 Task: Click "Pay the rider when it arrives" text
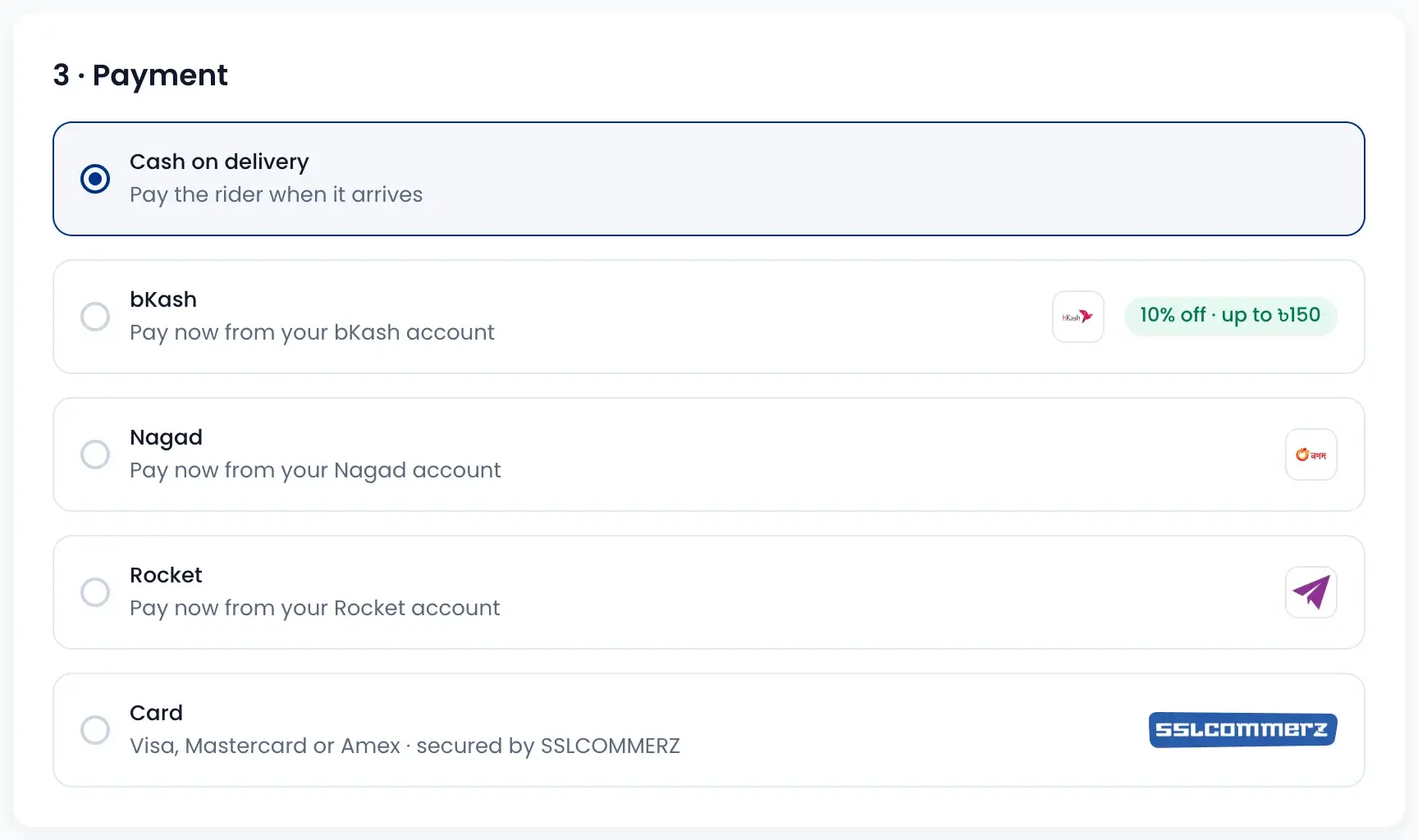coord(276,194)
